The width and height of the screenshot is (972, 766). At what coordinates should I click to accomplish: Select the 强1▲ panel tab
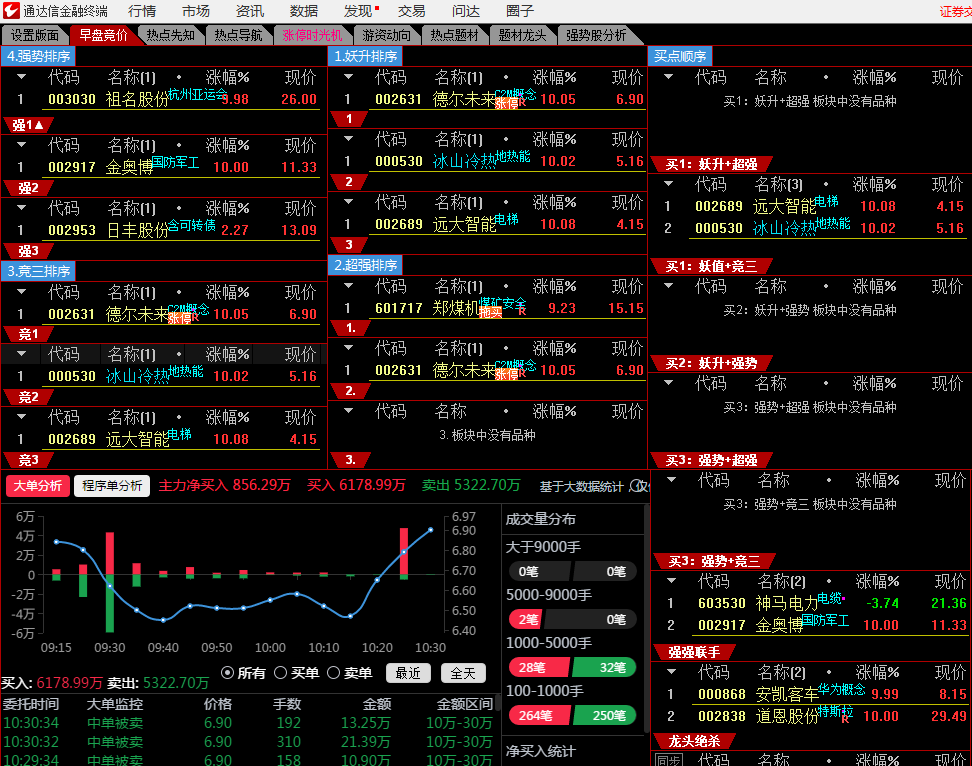pos(28,125)
